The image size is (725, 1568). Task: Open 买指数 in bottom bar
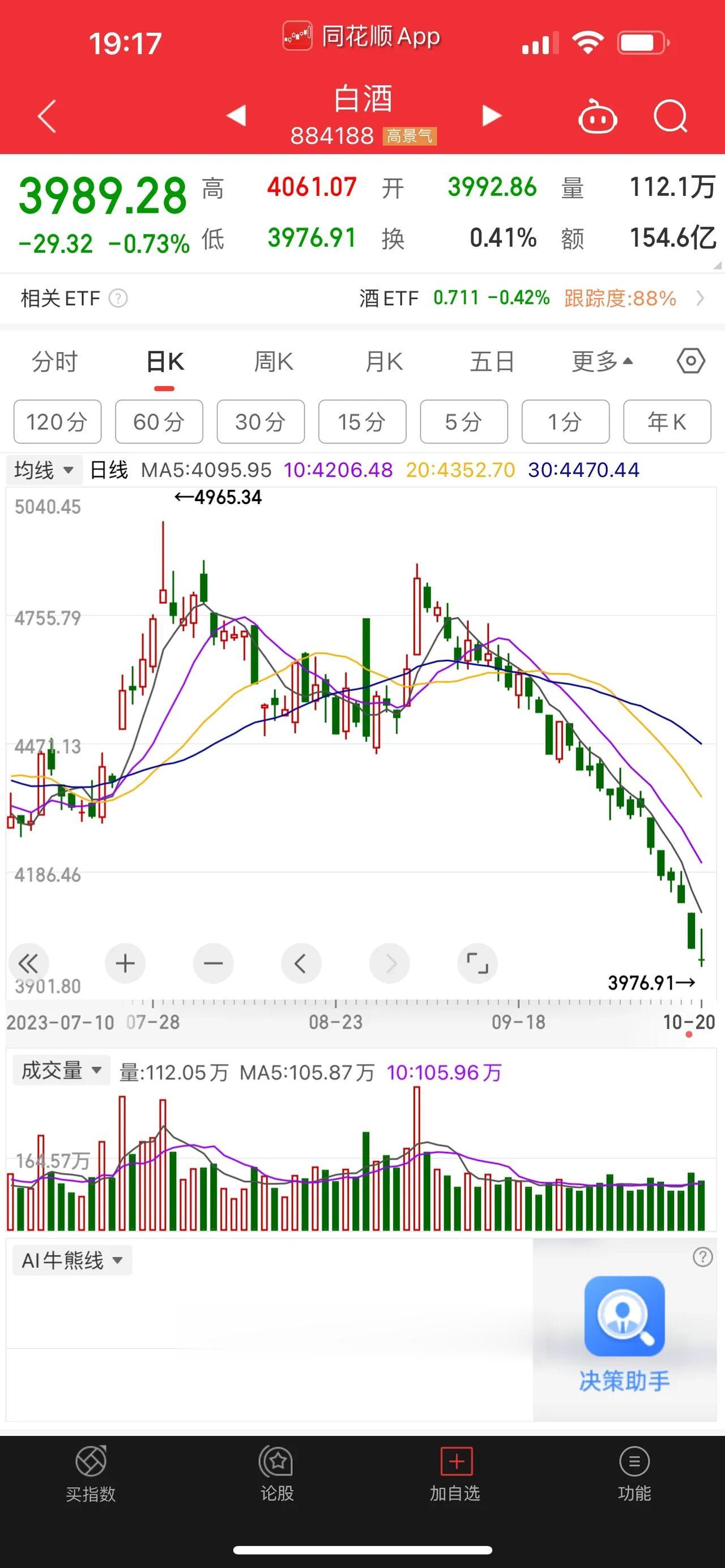[x=91, y=1473]
